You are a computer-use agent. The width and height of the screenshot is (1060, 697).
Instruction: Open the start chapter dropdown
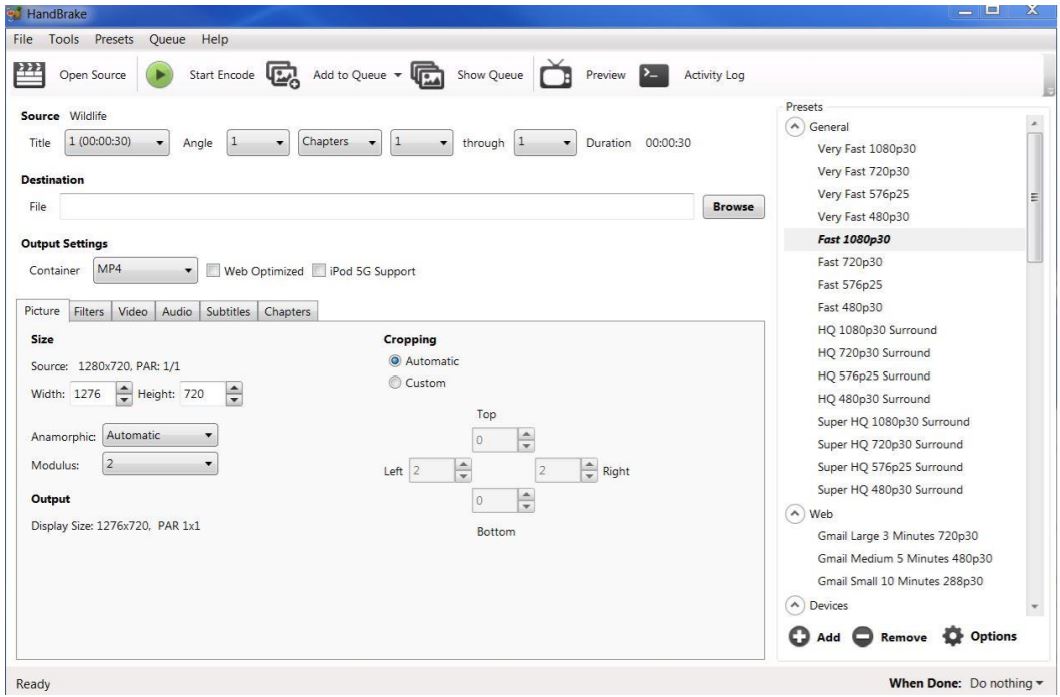(422, 143)
